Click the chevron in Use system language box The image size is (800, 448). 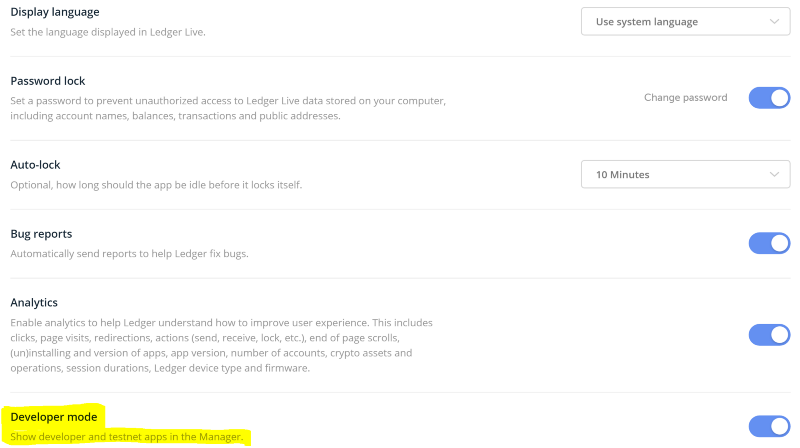(x=774, y=21)
